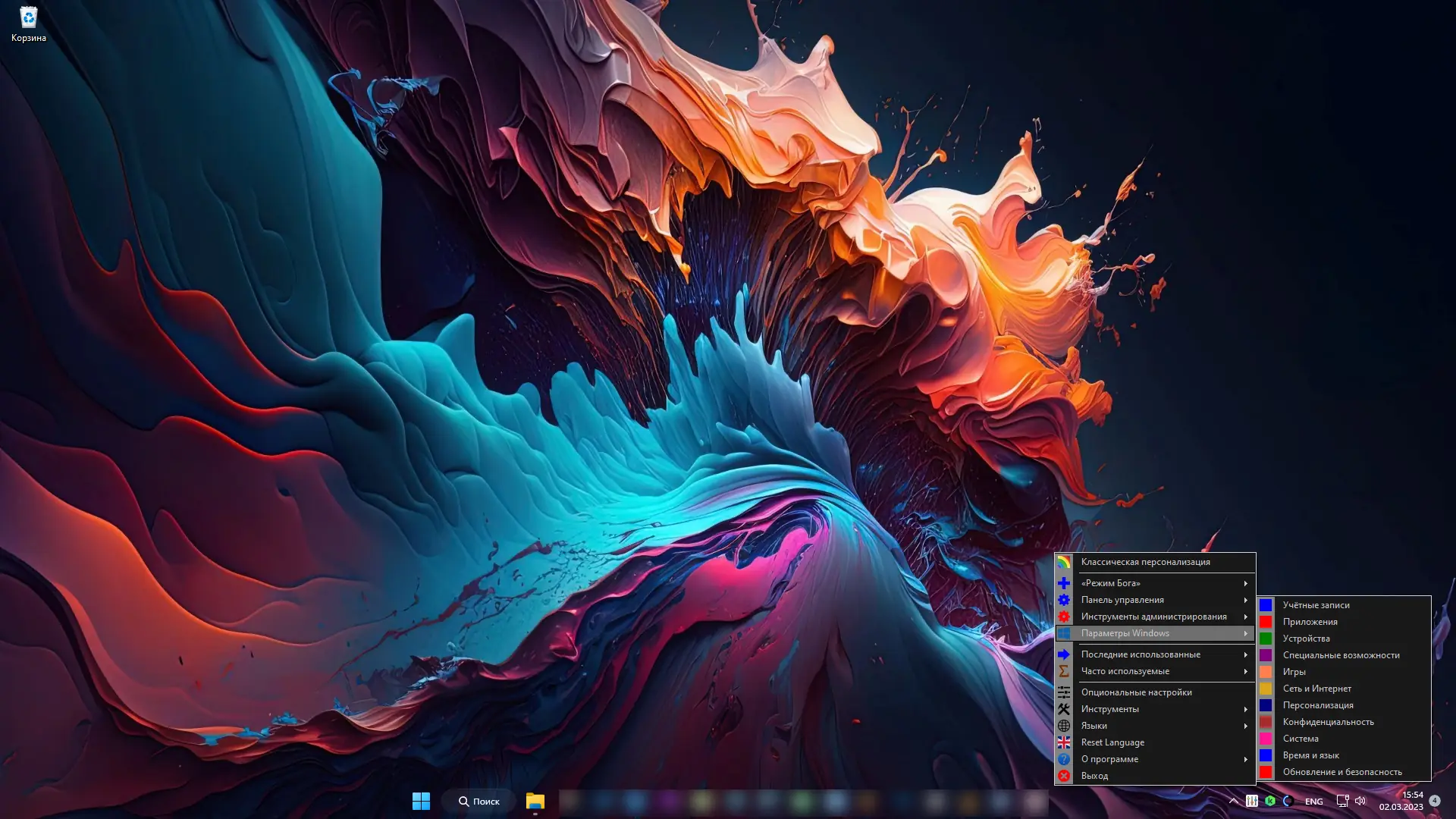Click the UK flag Reset Language icon
Viewport: 1456px width, 819px height.
coord(1064,742)
